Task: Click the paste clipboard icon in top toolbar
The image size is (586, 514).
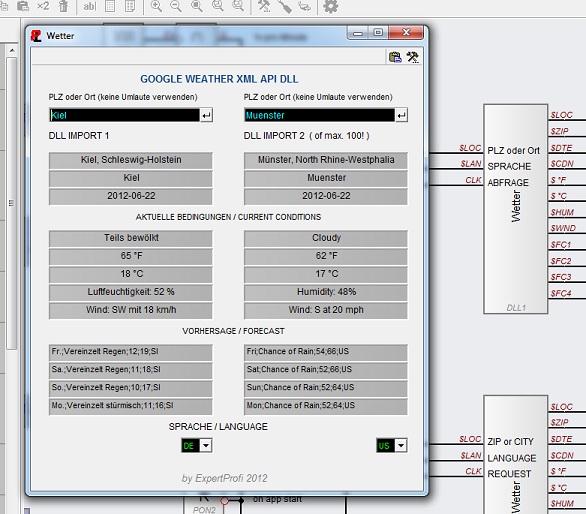Action: pyautogui.click(x=23, y=6)
